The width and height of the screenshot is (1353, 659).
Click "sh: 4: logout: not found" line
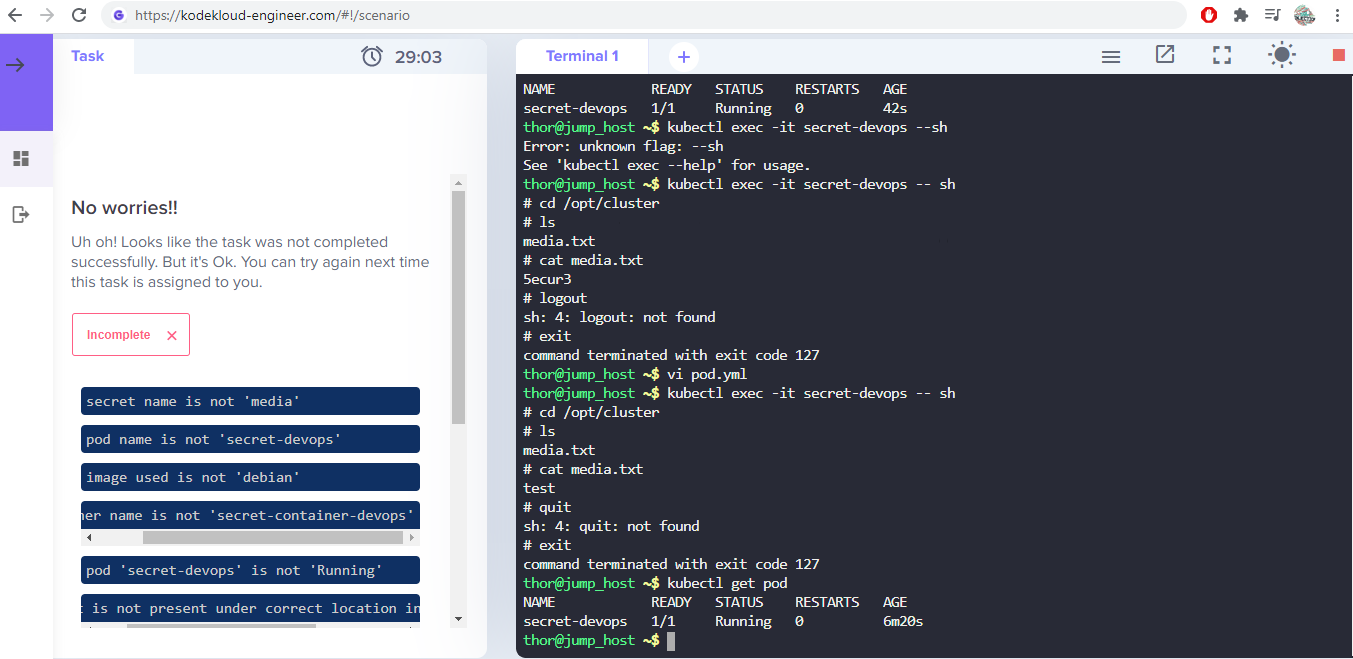(x=619, y=317)
